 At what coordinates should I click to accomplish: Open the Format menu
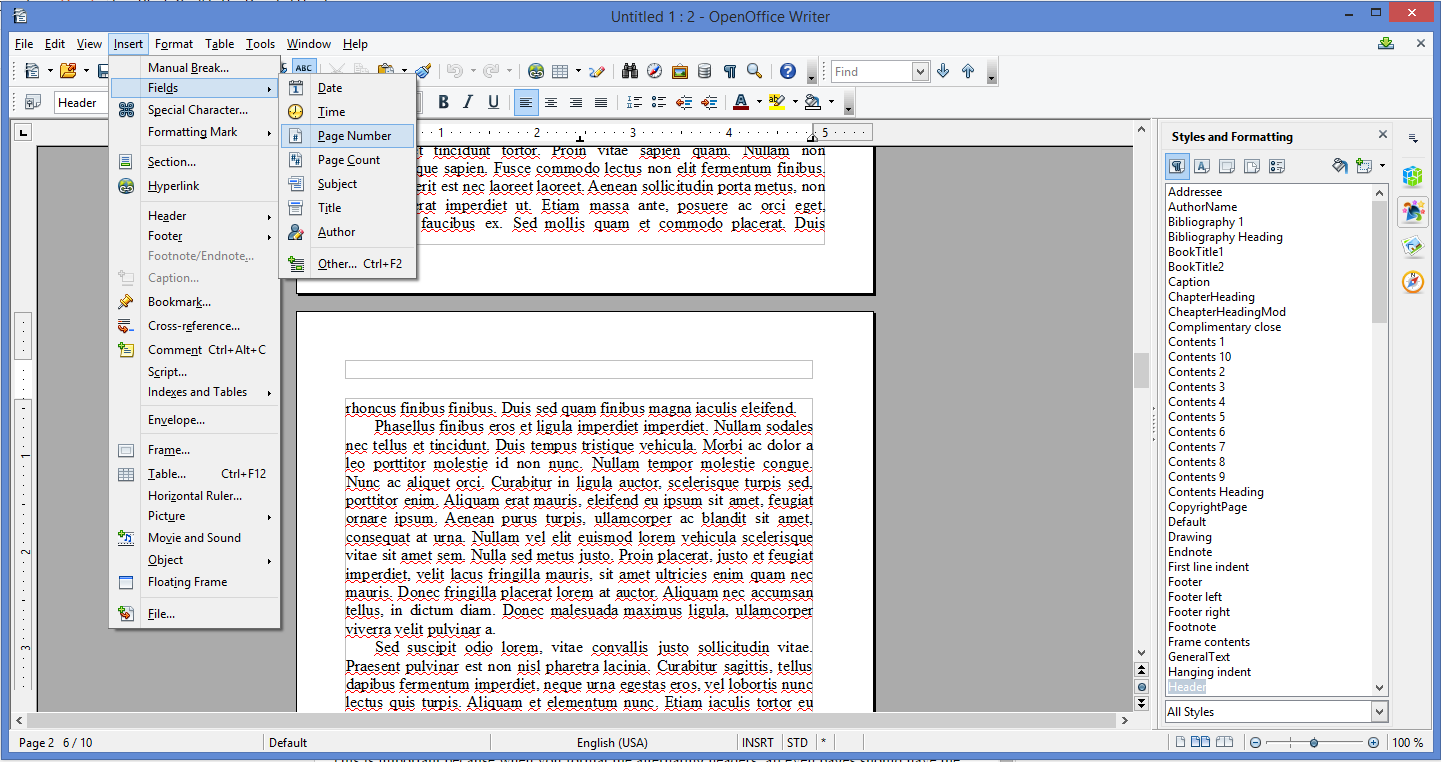(x=174, y=44)
